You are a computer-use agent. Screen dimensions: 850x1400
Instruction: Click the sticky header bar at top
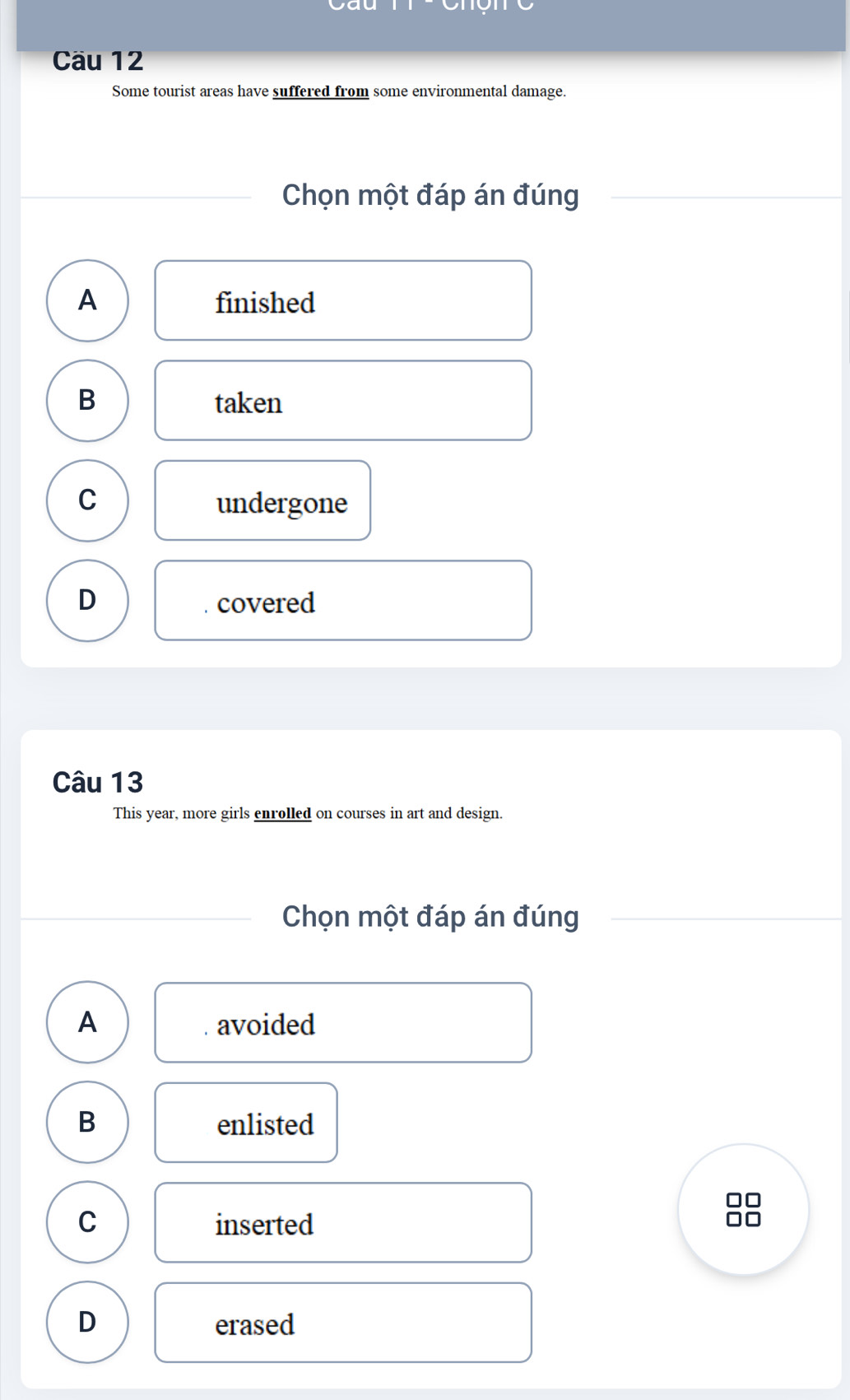(x=430, y=25)
